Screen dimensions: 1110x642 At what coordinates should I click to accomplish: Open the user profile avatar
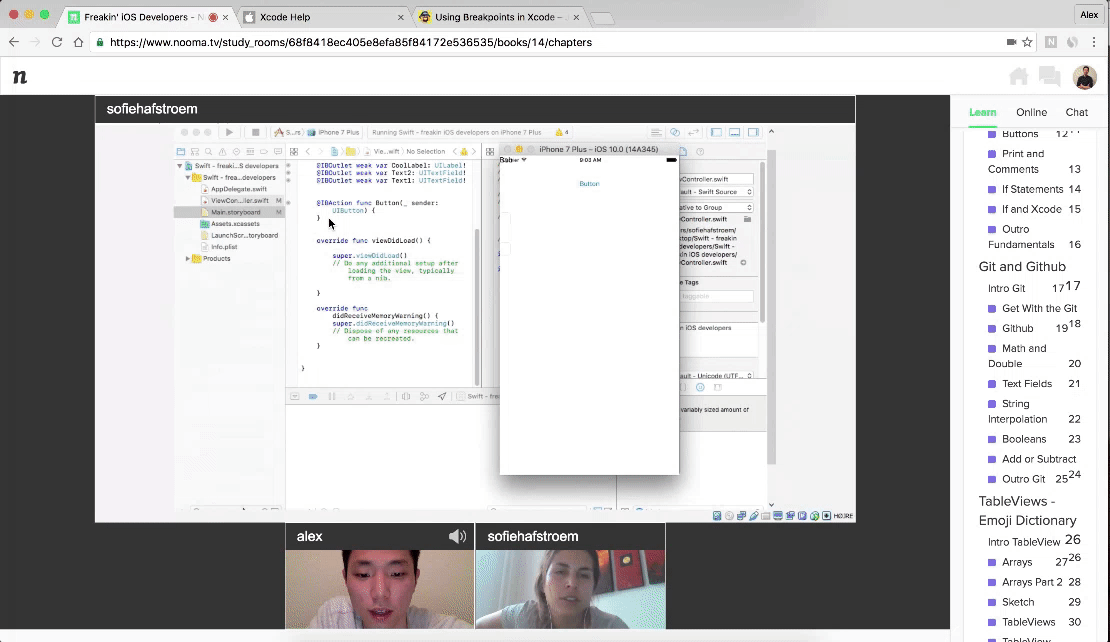(x=1085, y=77)
